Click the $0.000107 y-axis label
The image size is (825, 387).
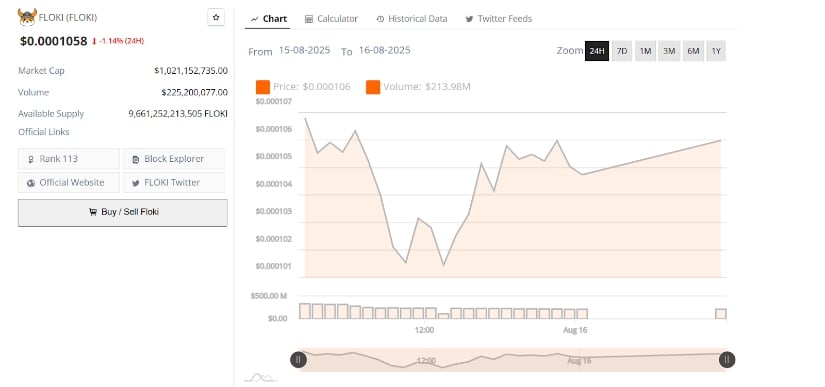point(274,101)
